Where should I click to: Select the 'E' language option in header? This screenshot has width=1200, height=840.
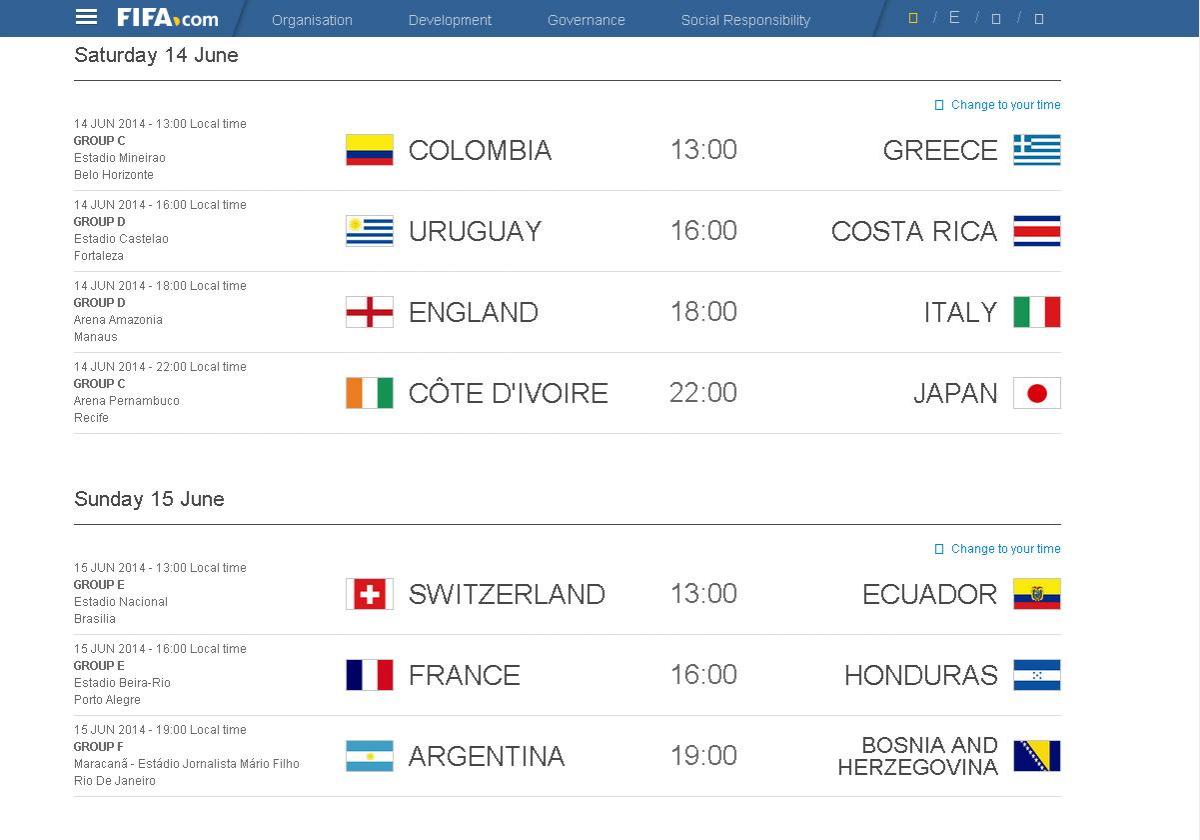[x=954, y=18]
